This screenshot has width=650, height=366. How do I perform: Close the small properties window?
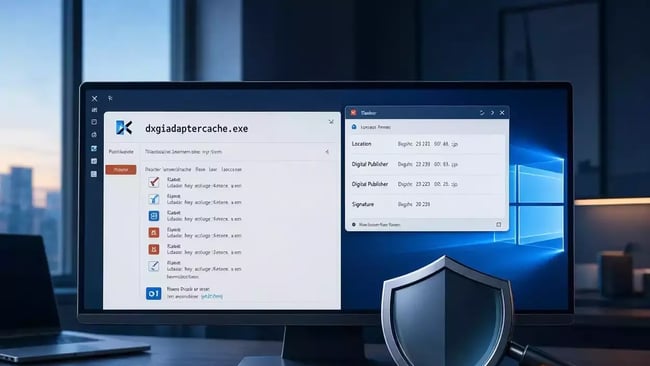(x=502, y=113)
